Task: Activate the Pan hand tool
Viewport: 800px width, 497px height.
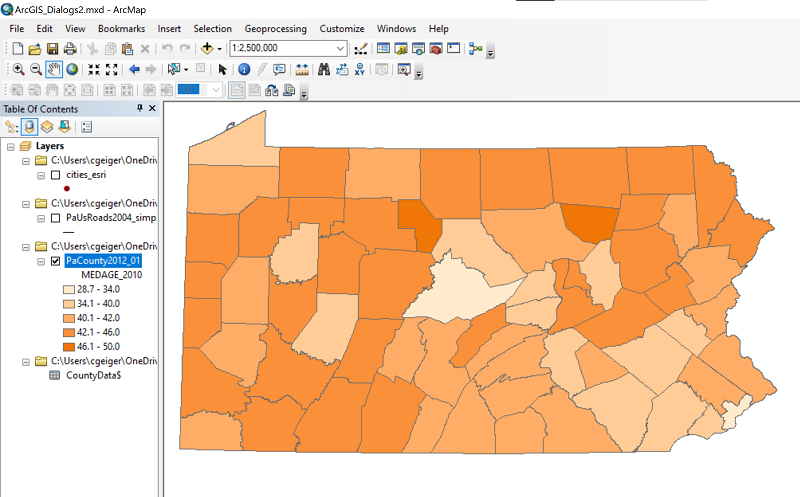Action: [55, 69]
